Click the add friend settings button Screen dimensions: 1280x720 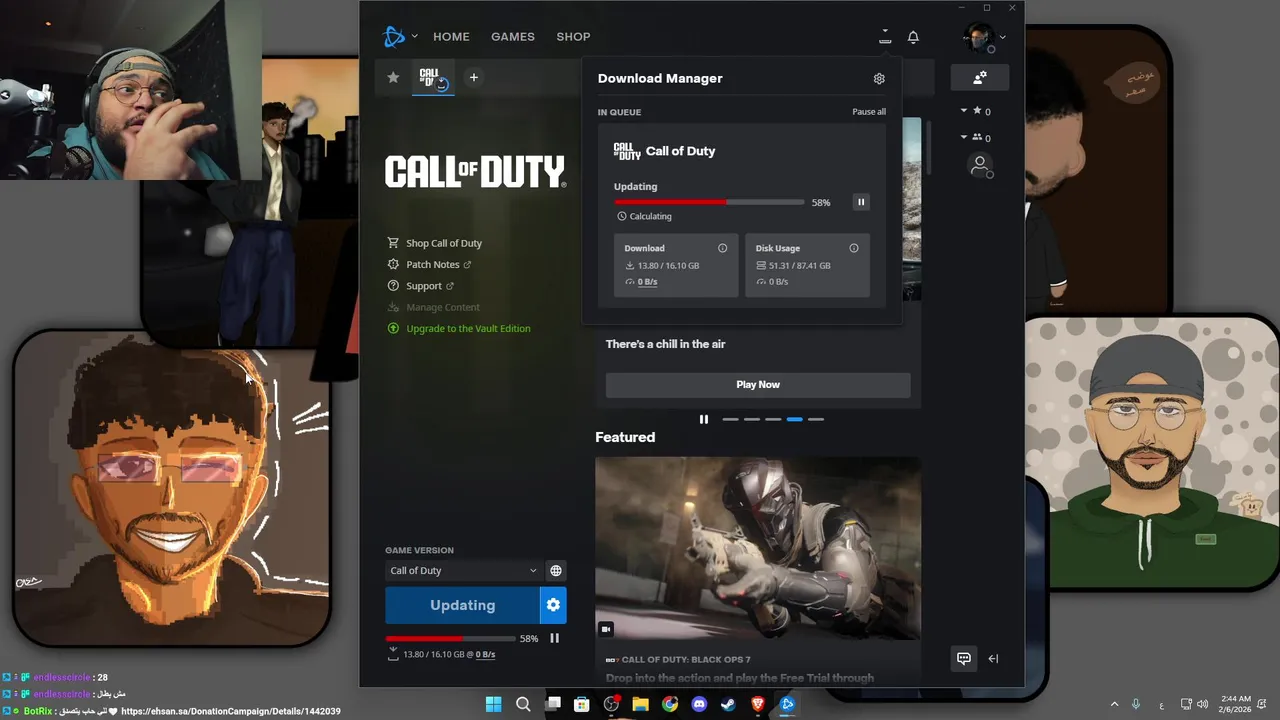980,77
